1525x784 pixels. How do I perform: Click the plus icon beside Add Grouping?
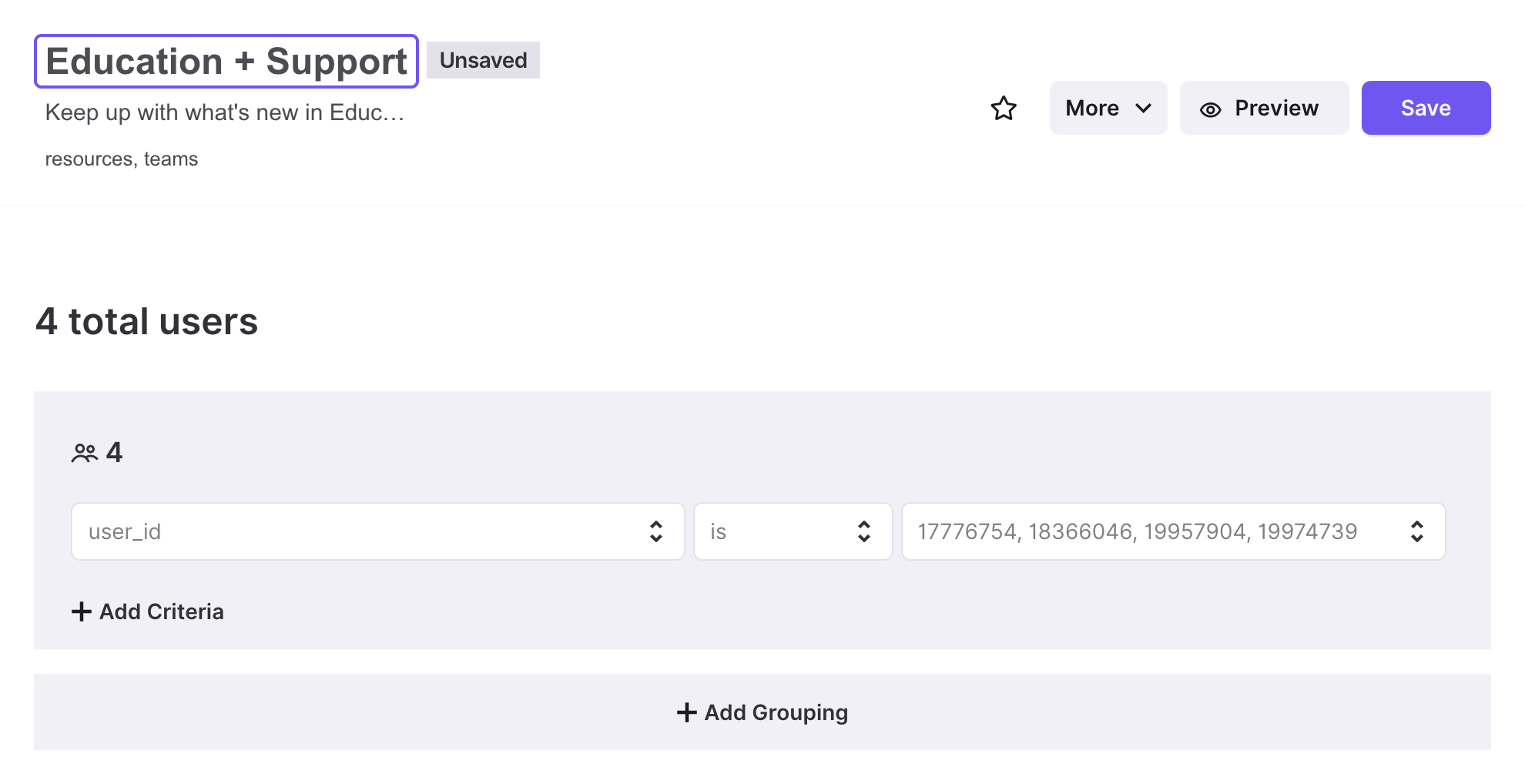(686, 712)
